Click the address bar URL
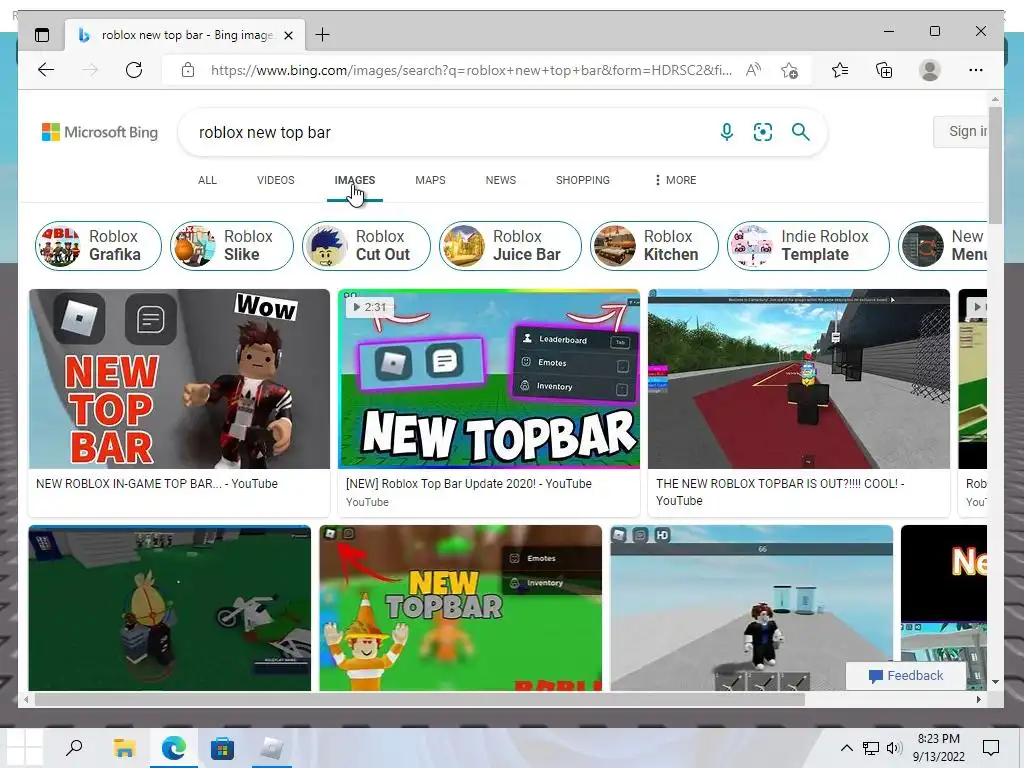The width and height of the screenshot is (1024, 768). (x=472, y=70)
